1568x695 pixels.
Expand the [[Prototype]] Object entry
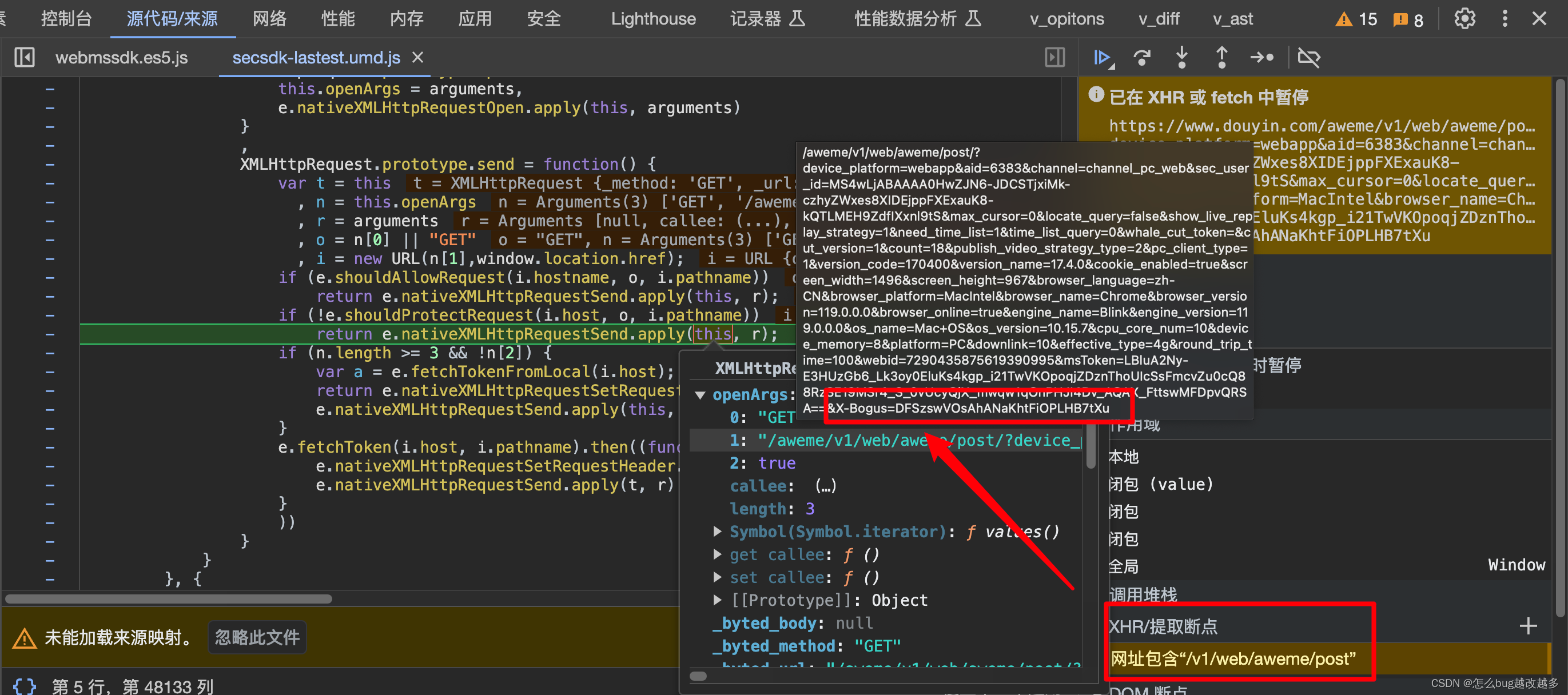pyautogui.click(x=718, y=600)
